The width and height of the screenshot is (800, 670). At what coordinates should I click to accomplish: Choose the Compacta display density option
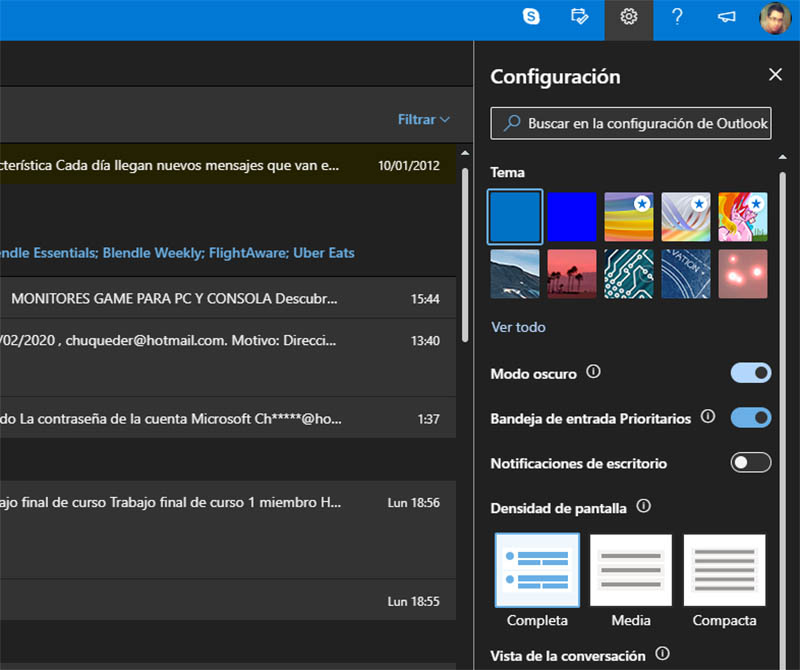(x=724, y=570)
